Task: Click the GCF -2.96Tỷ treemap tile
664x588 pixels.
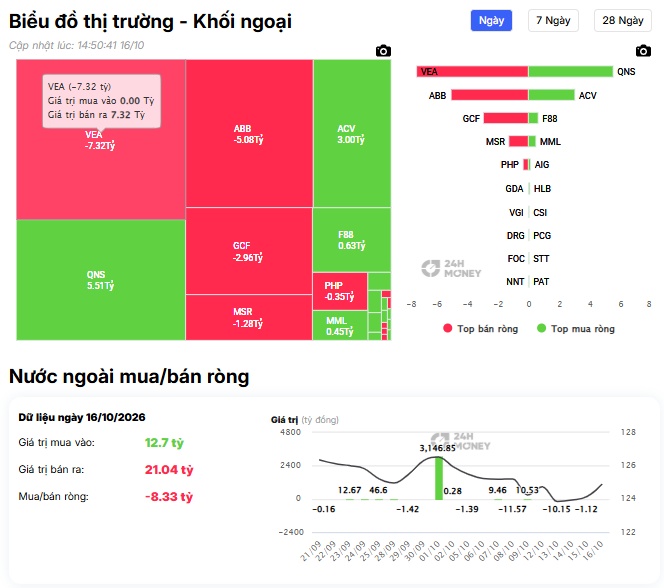Action: click(x=249, y=251)
